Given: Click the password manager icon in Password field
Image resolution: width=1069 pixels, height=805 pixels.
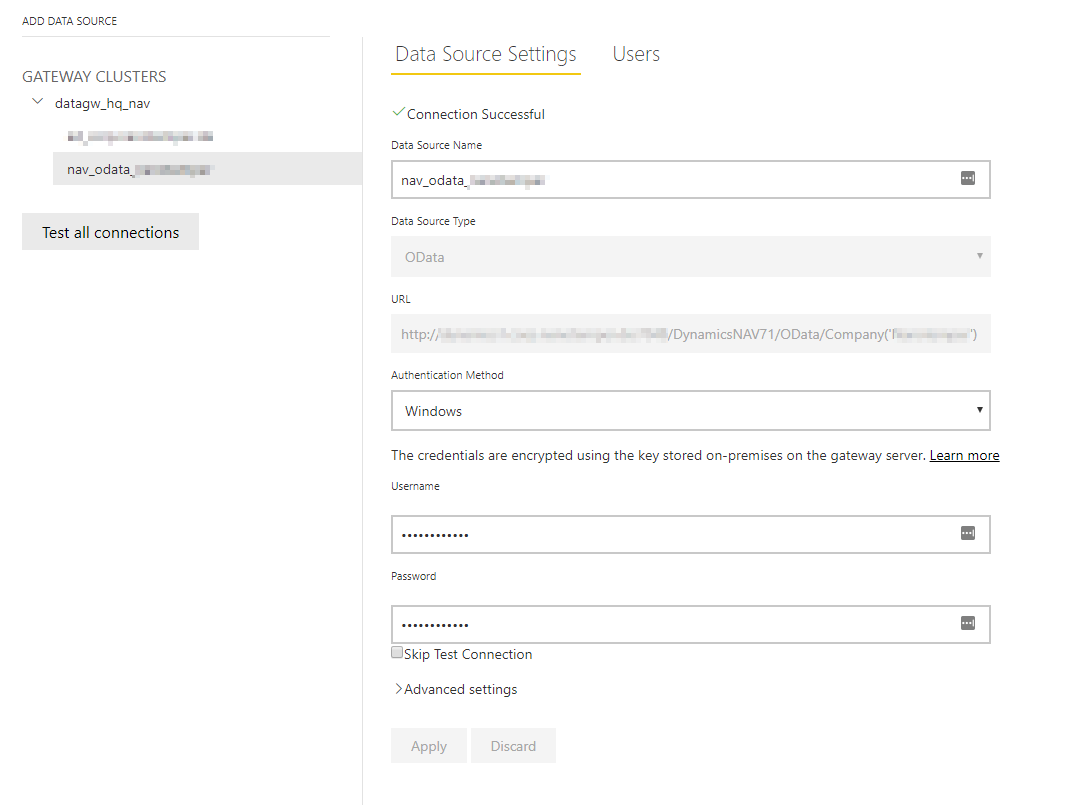Looking at the screenshot, I should click(967, 623).
